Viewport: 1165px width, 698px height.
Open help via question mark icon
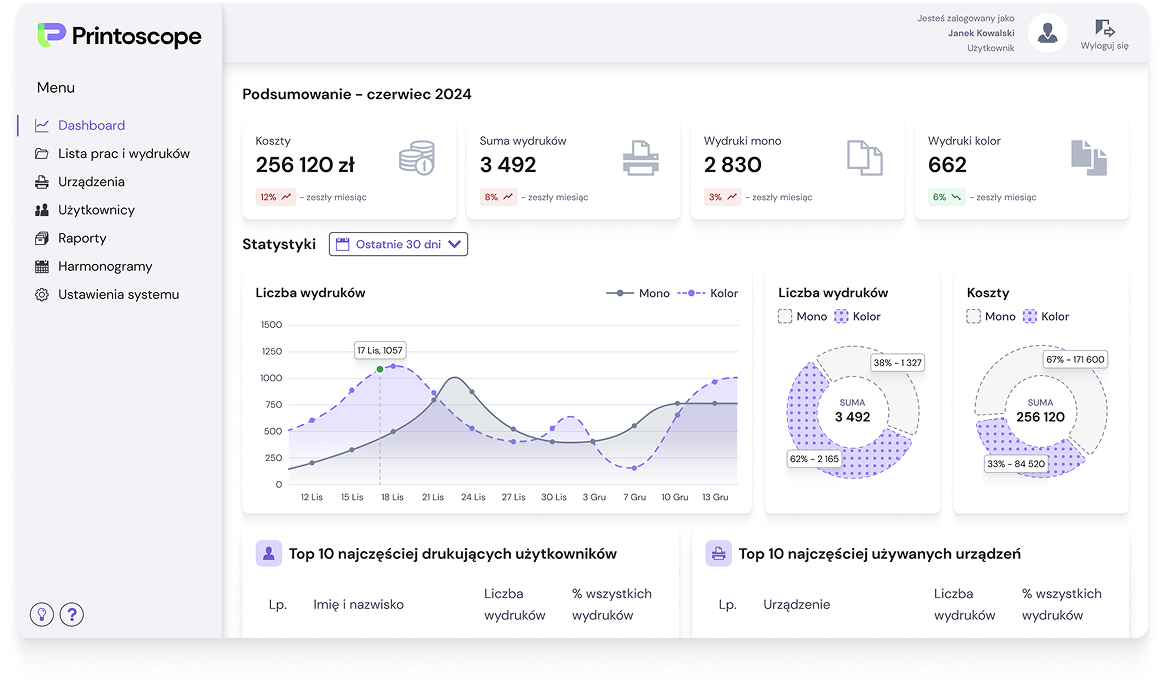point(72,614)
